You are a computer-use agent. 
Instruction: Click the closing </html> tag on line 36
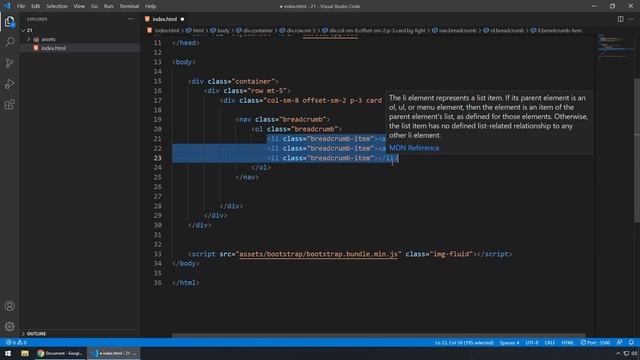(x=186, y=282)
